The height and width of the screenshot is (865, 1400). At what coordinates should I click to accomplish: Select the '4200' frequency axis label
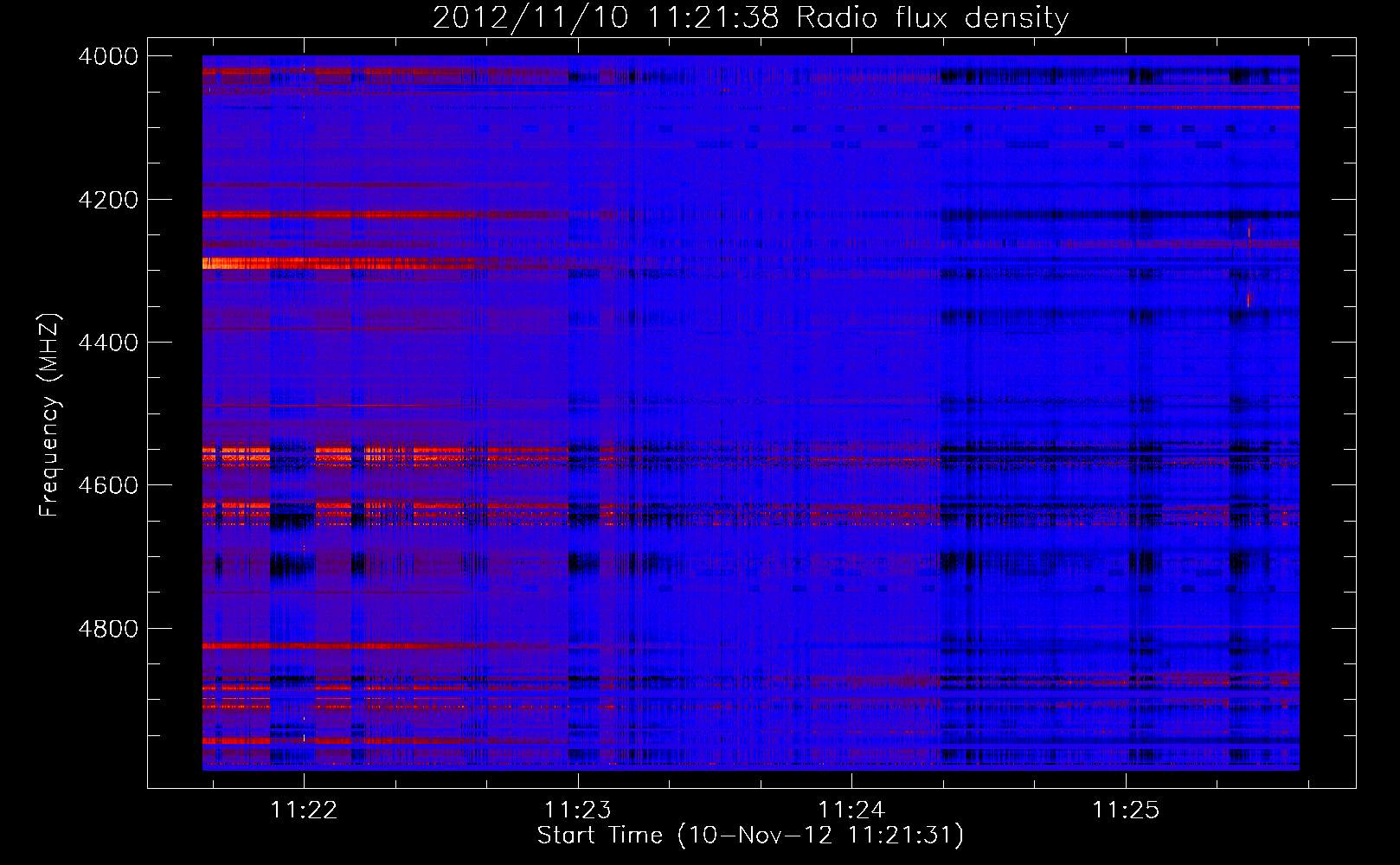coord(108,200)
